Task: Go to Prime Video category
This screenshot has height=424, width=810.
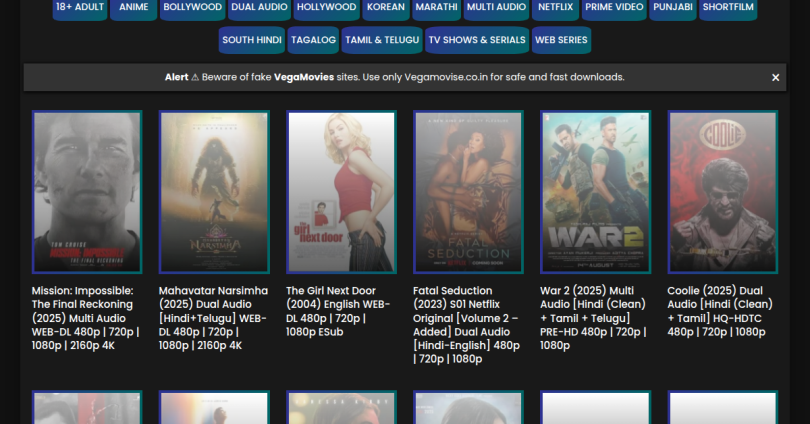Action: pos(614,7)
